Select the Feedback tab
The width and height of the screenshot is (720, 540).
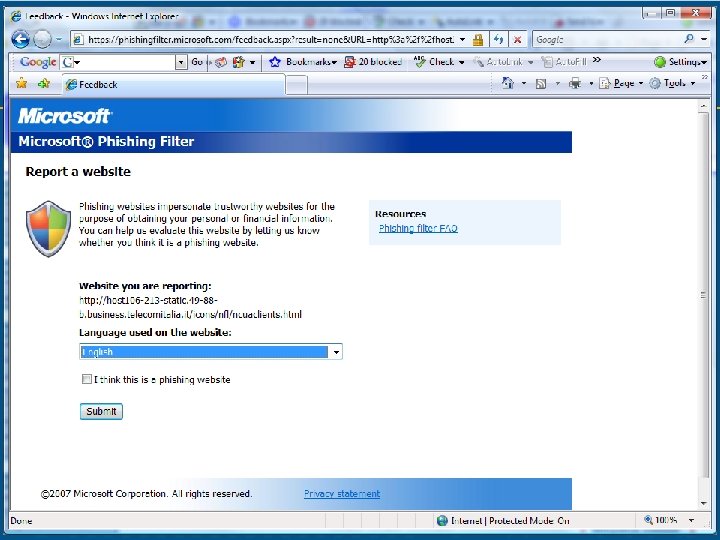pyautogui.click(x=174, y=85)
